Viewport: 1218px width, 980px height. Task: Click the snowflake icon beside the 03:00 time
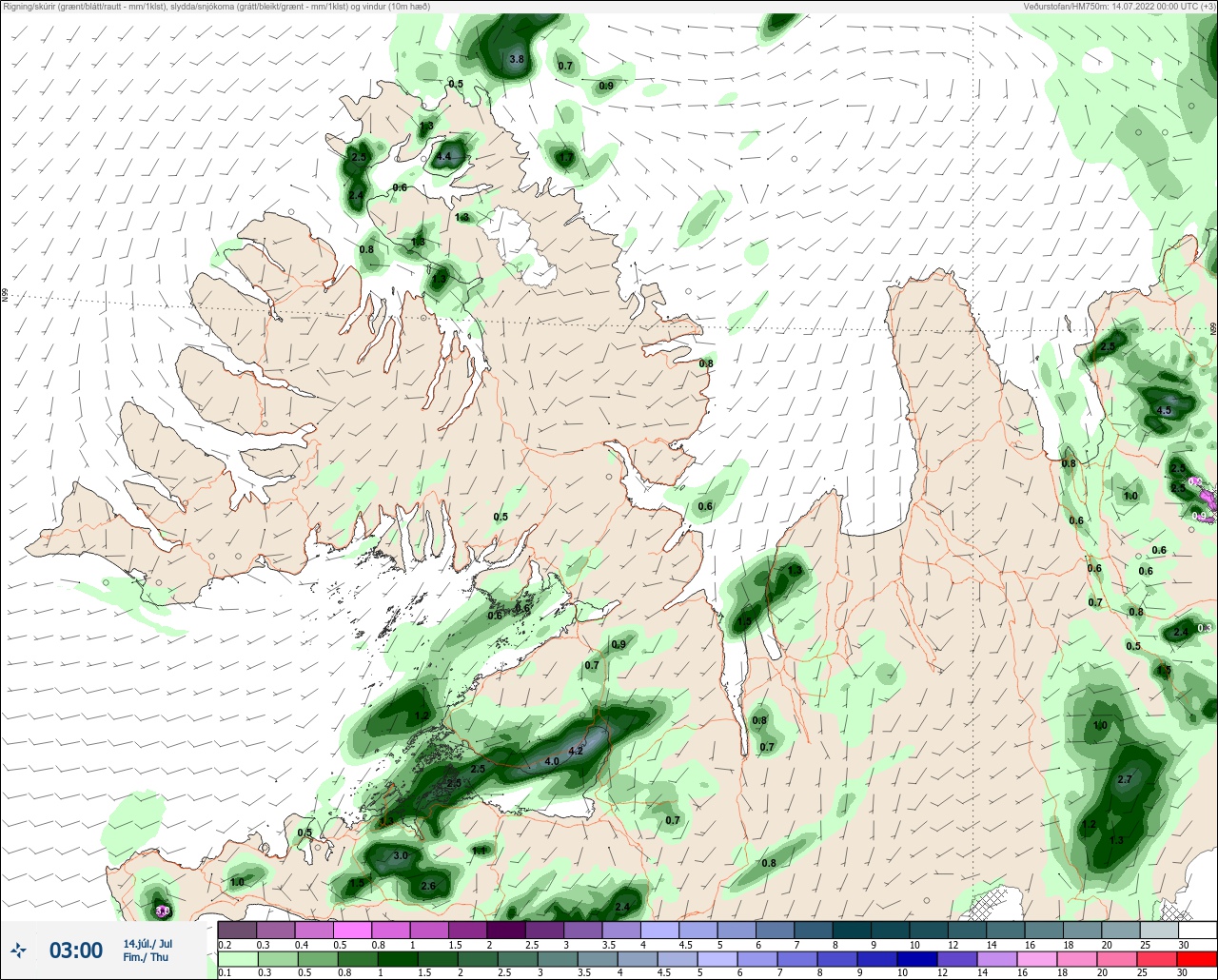[x=18, y=950]
